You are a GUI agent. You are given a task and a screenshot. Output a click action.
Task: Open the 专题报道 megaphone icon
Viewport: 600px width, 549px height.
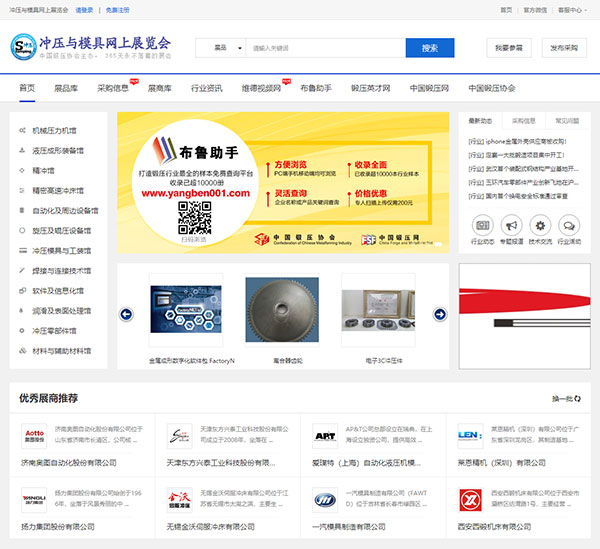[x=511, y=225]
